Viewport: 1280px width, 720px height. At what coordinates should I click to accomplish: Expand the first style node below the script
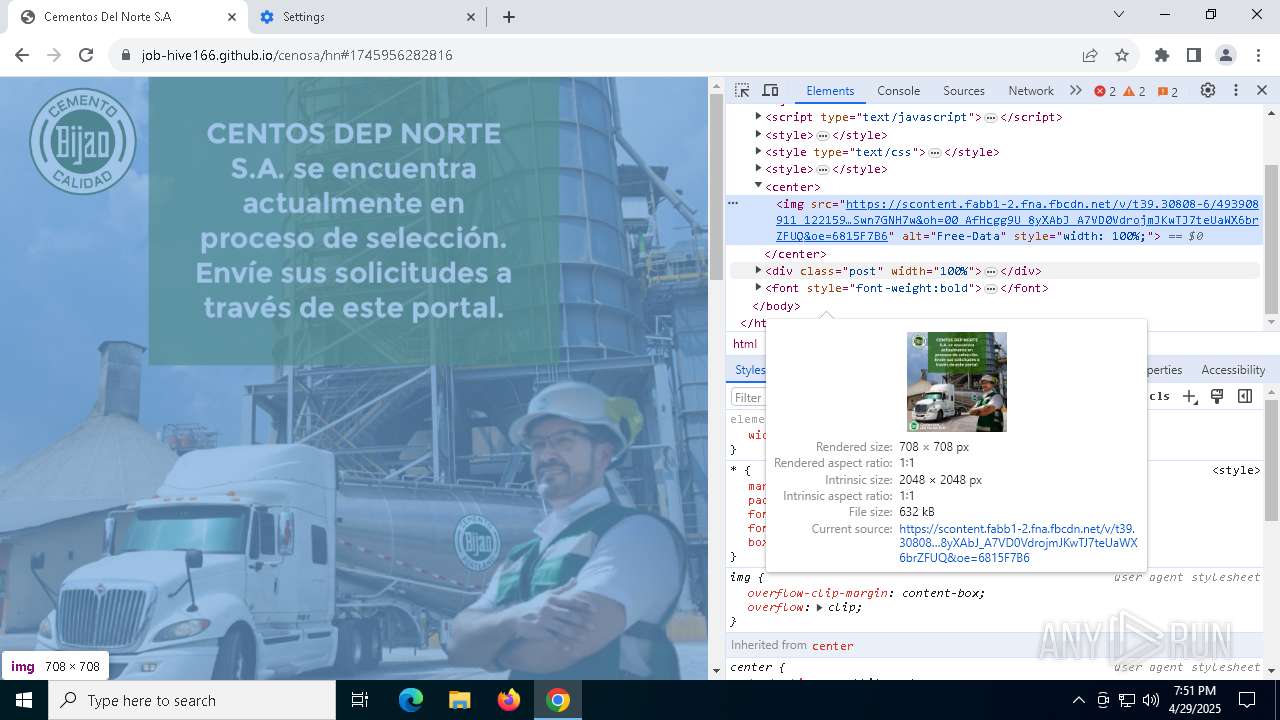pyautogui.click(x=759, y=134)
